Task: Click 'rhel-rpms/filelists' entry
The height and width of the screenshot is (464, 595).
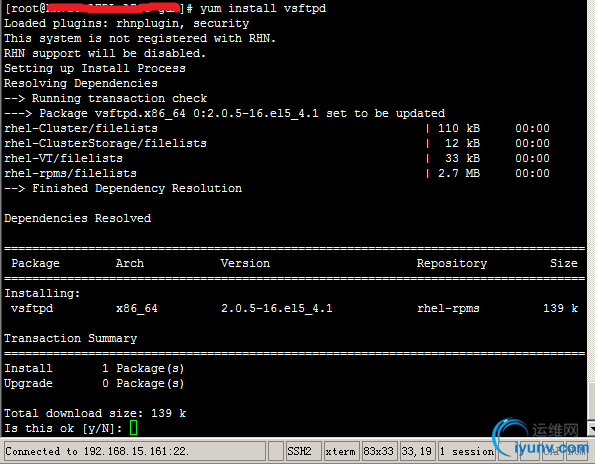Action: coord(70,173)
